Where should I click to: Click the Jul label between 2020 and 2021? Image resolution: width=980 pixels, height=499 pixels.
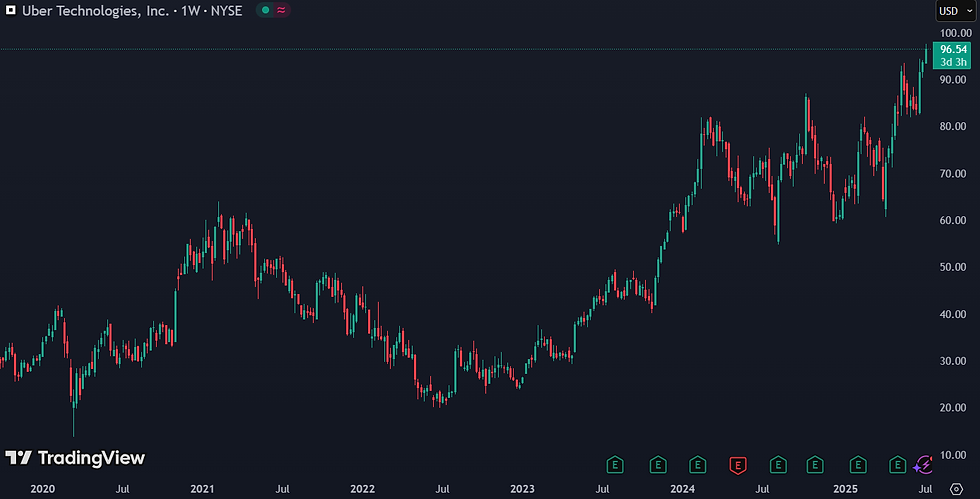click(x=122, y=489)
